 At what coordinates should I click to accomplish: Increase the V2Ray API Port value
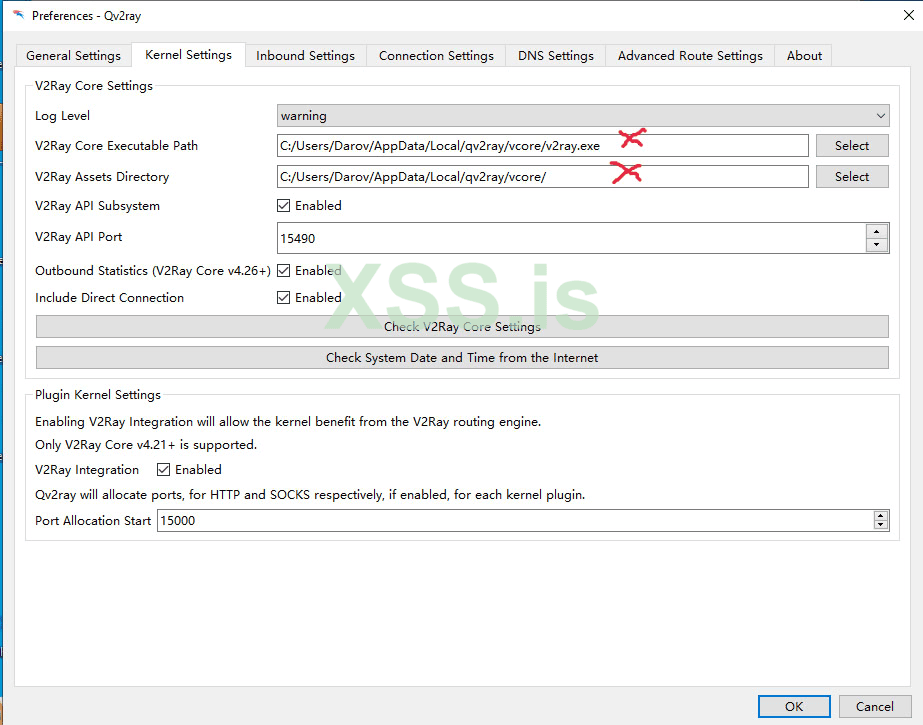click(876, 231)
